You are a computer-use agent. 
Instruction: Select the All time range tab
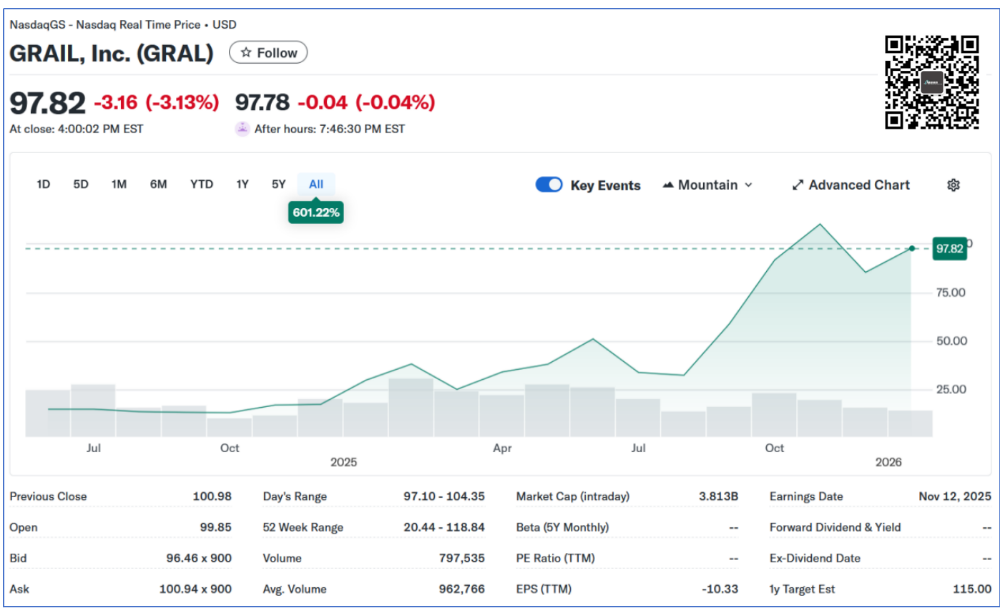[x=316, y=184]
